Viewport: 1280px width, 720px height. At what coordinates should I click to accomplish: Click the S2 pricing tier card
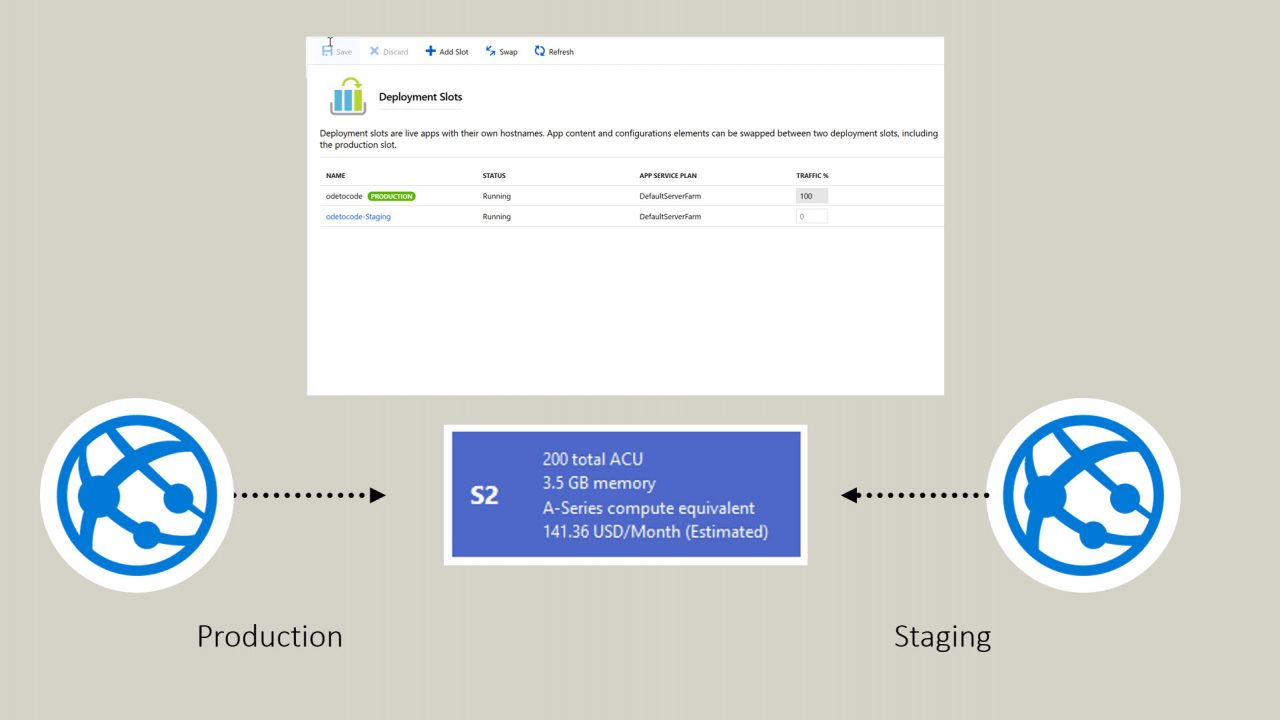coord(626,494)
